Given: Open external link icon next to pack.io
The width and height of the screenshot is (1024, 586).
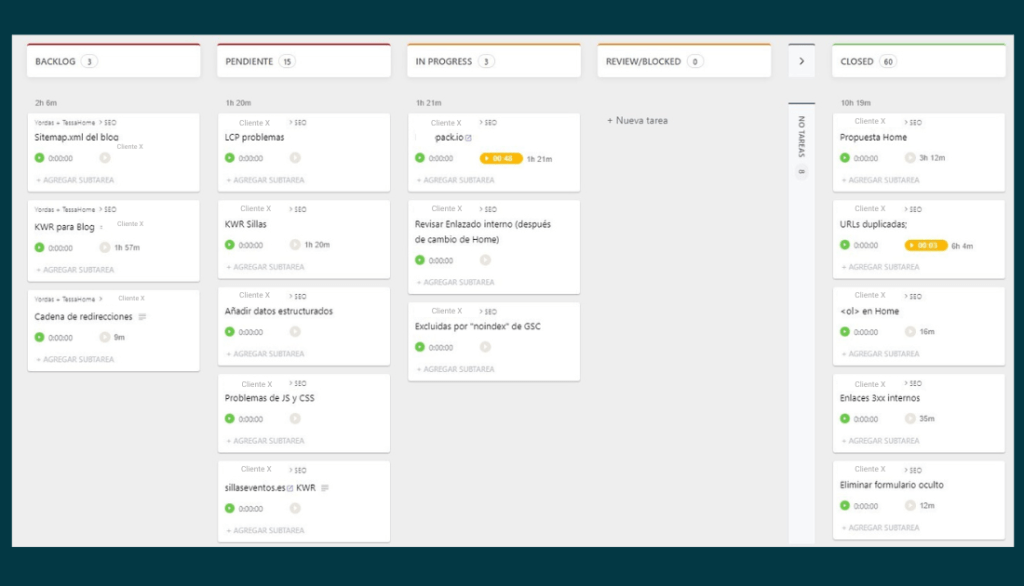Looking at the screenshot, I should (x=468, y=138).
